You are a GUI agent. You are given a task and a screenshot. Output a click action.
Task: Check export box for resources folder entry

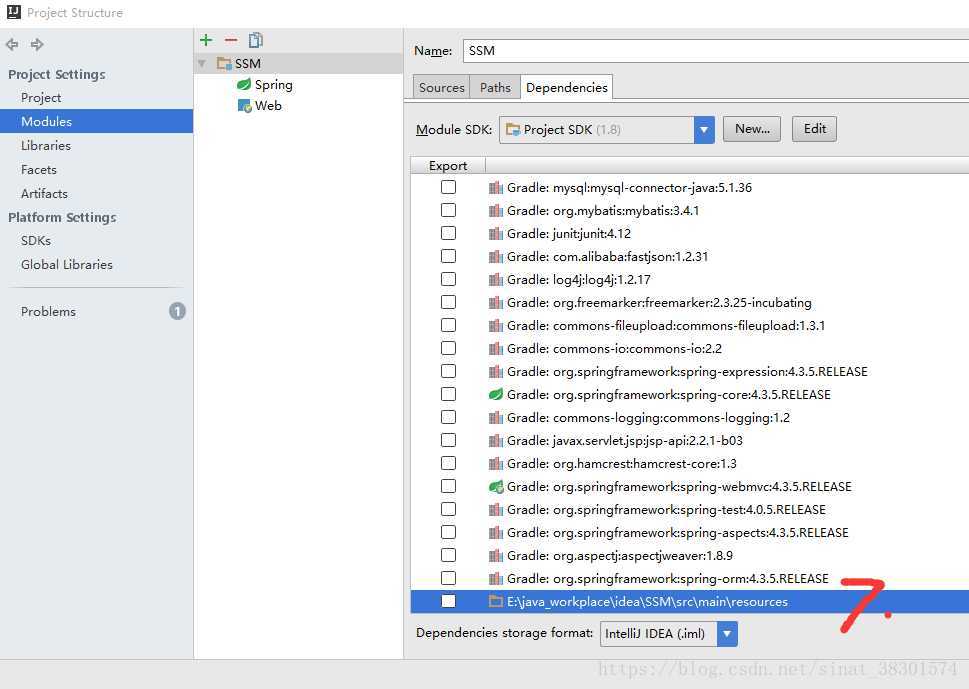click(449, 601)
